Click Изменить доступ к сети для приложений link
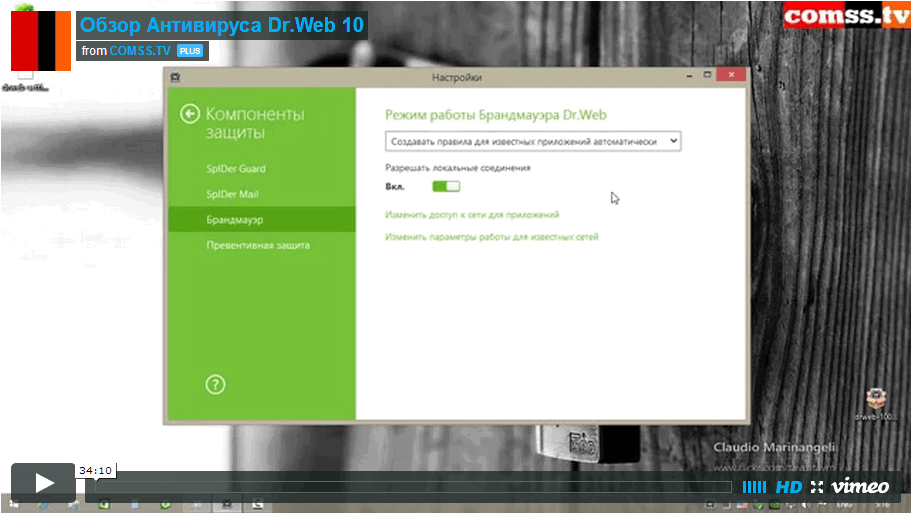Image resolution: width=911 pixels, height=513 pixels. pos(472,215)
